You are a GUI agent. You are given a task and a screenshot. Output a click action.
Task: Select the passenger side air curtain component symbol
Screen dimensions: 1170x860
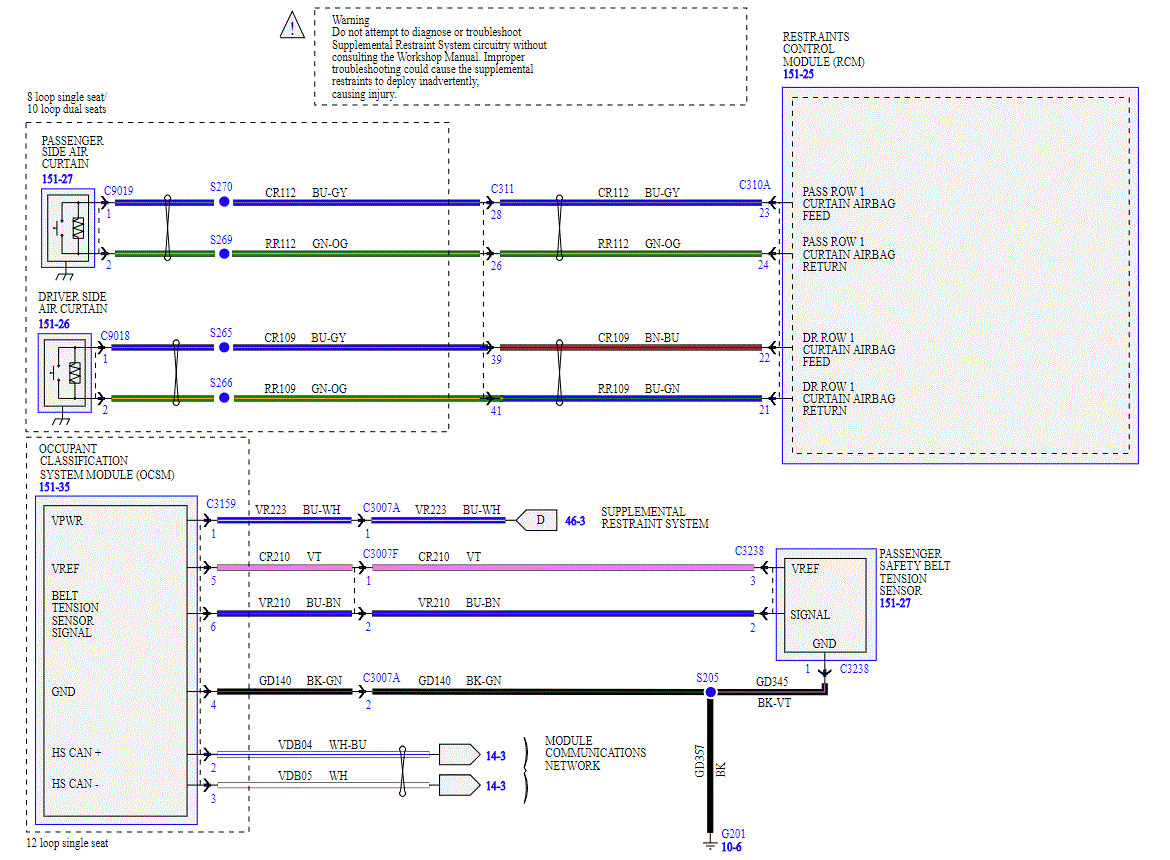68,228
